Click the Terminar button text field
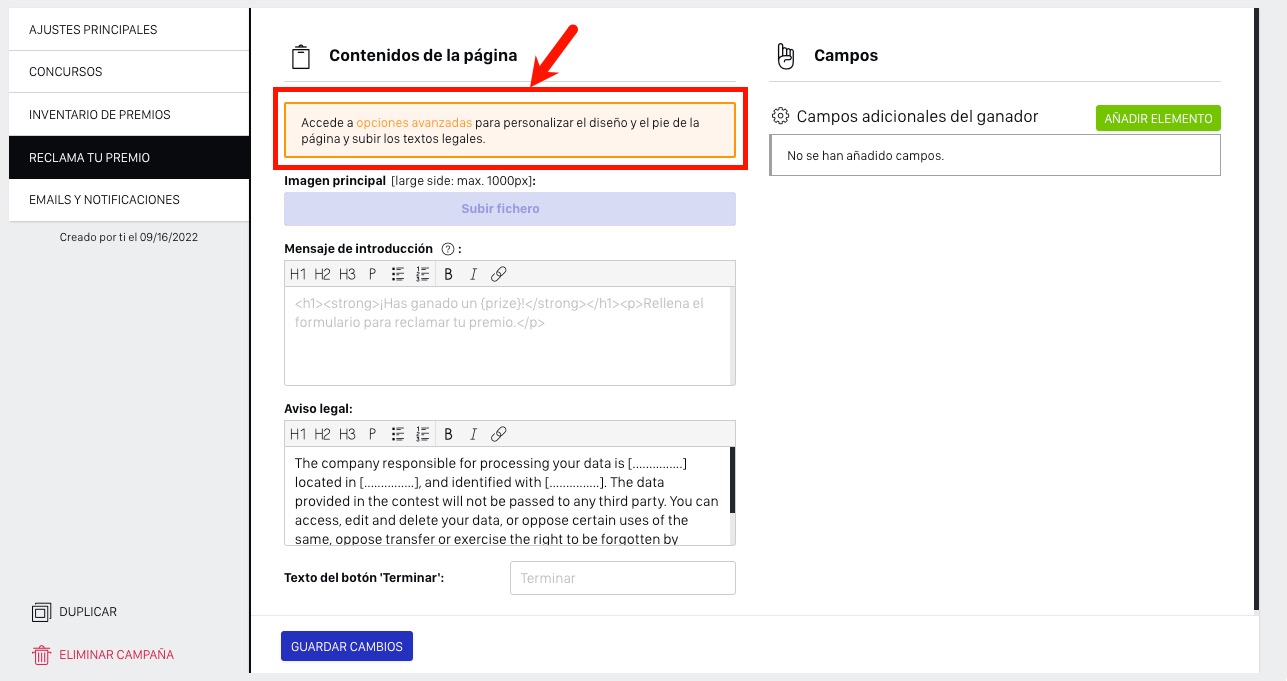 tap(622, 578)
